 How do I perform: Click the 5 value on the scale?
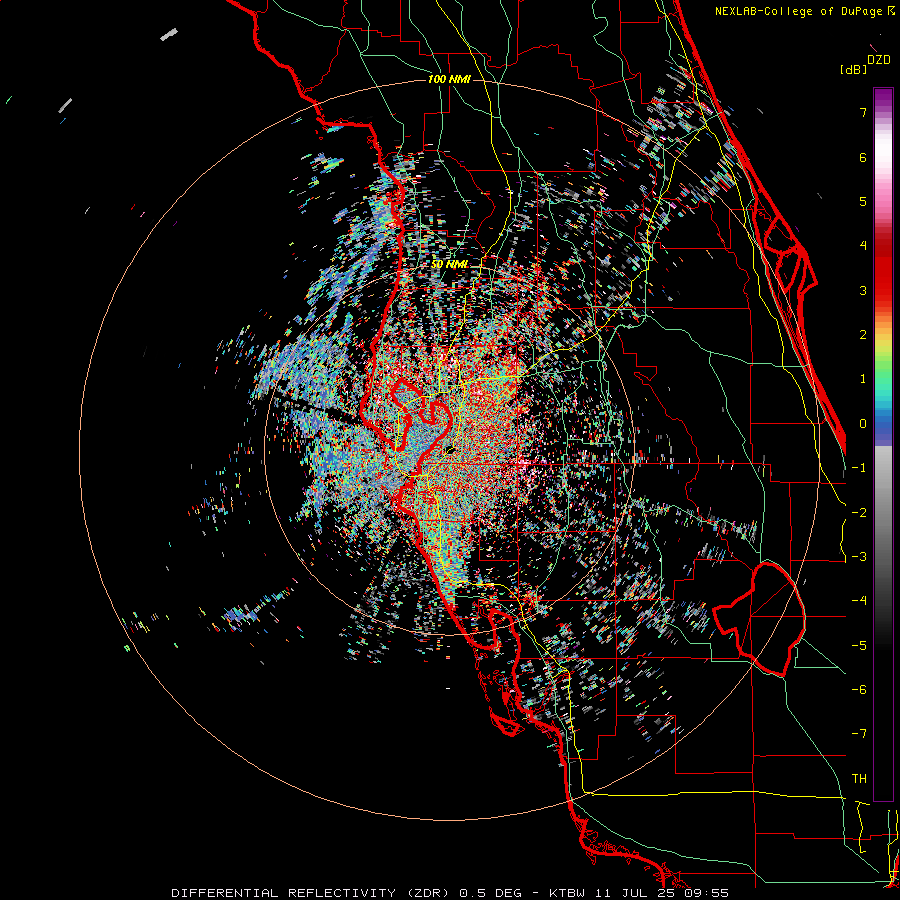point(863,201)
